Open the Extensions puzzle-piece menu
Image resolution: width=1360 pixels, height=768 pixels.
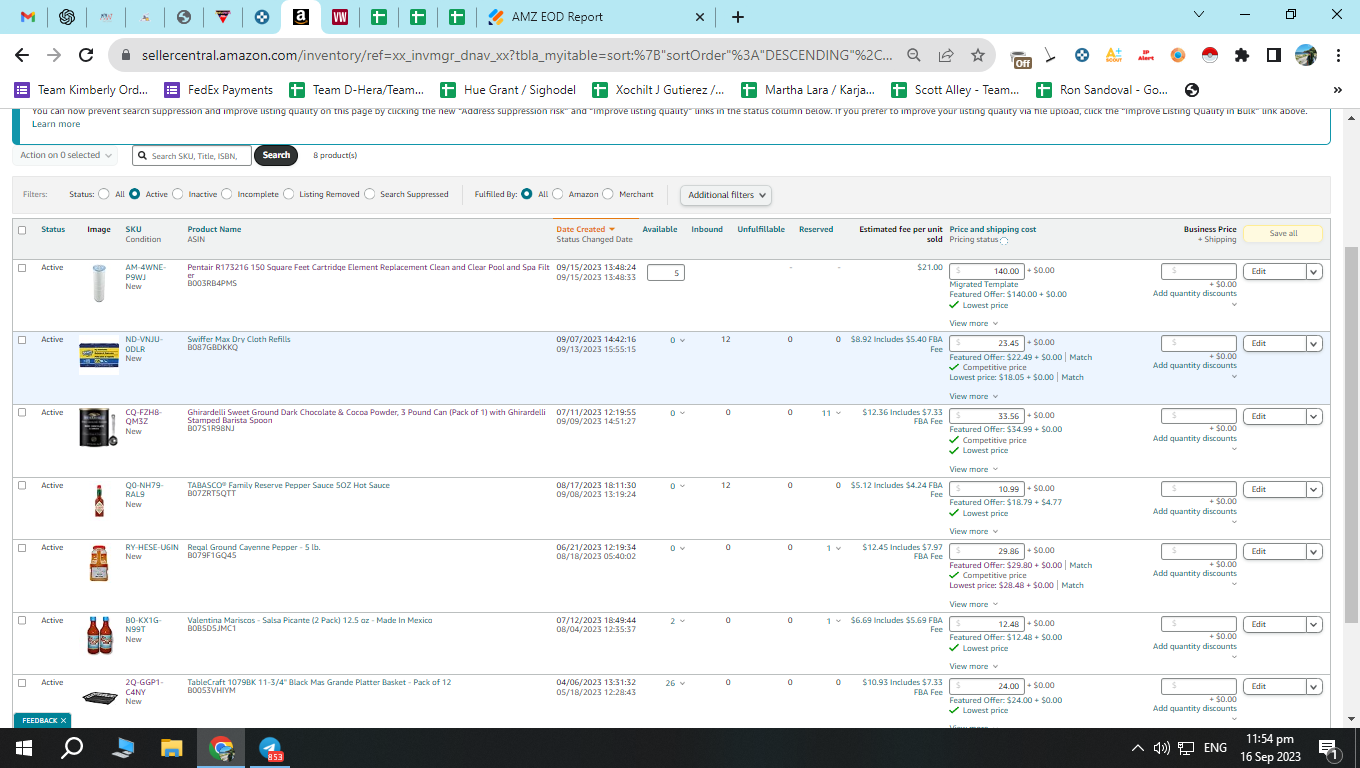tap(1242, 55)
